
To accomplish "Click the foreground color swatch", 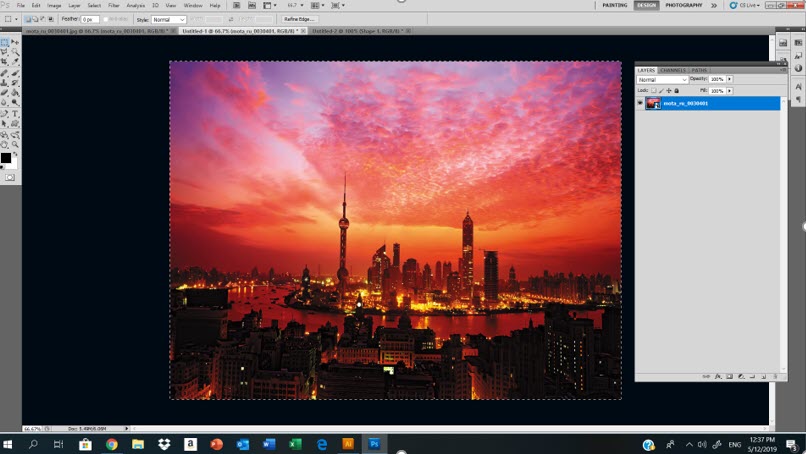I will tap(6, 158).
